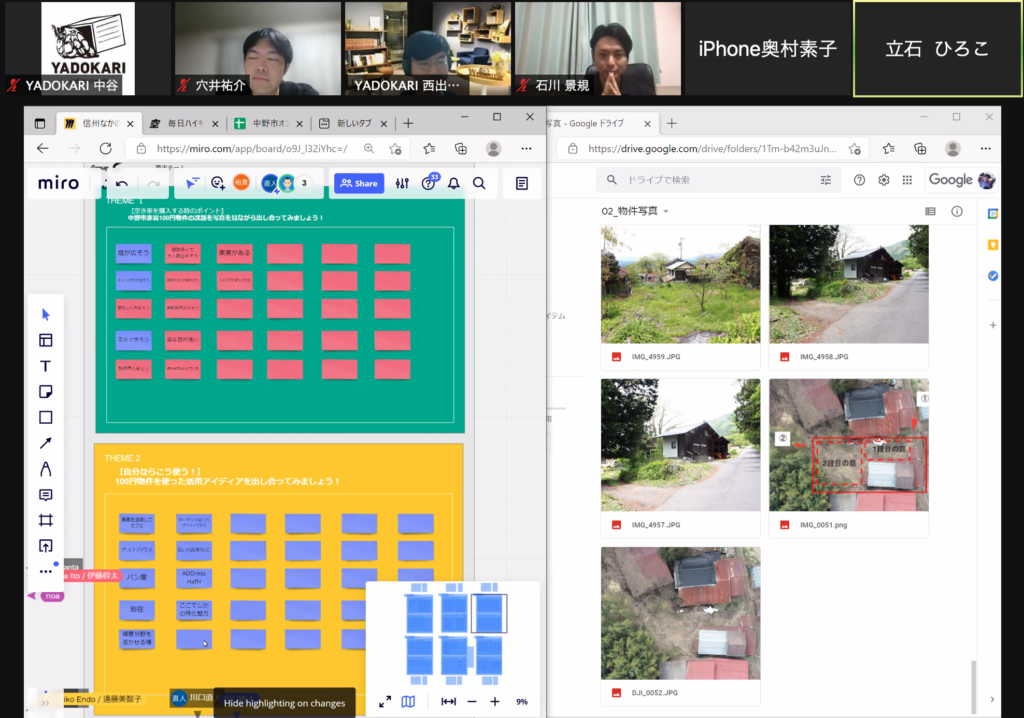Screen dimensions: 1024x718
Task: Open Miro help icon with badge
Action: click(x=429, y=183)
